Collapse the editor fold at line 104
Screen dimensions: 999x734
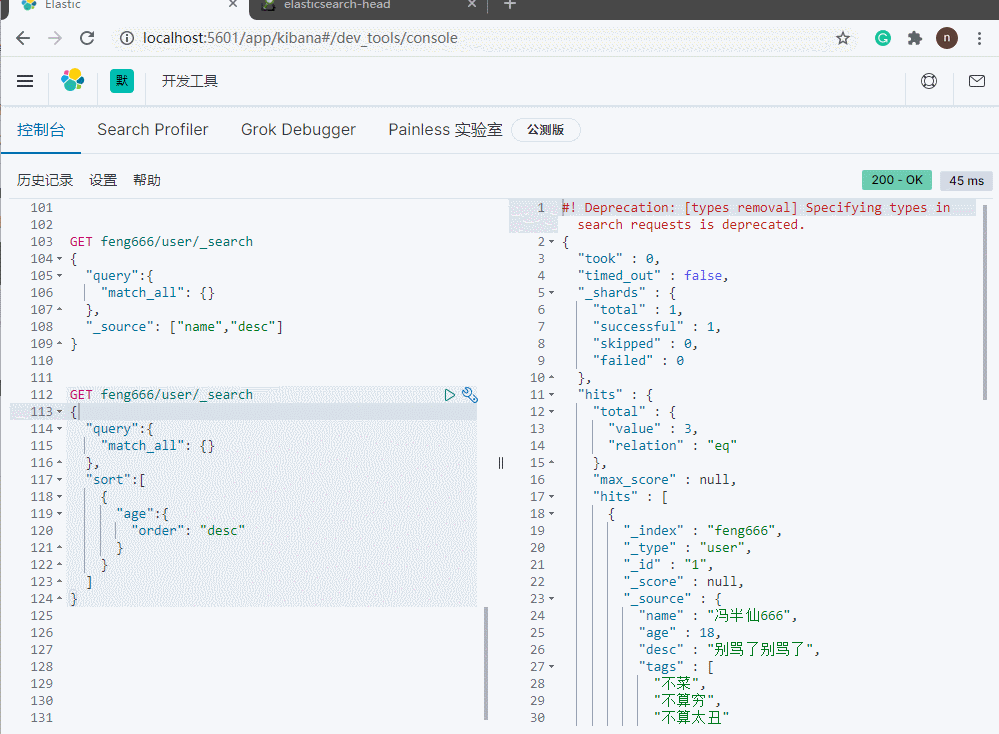59,259
